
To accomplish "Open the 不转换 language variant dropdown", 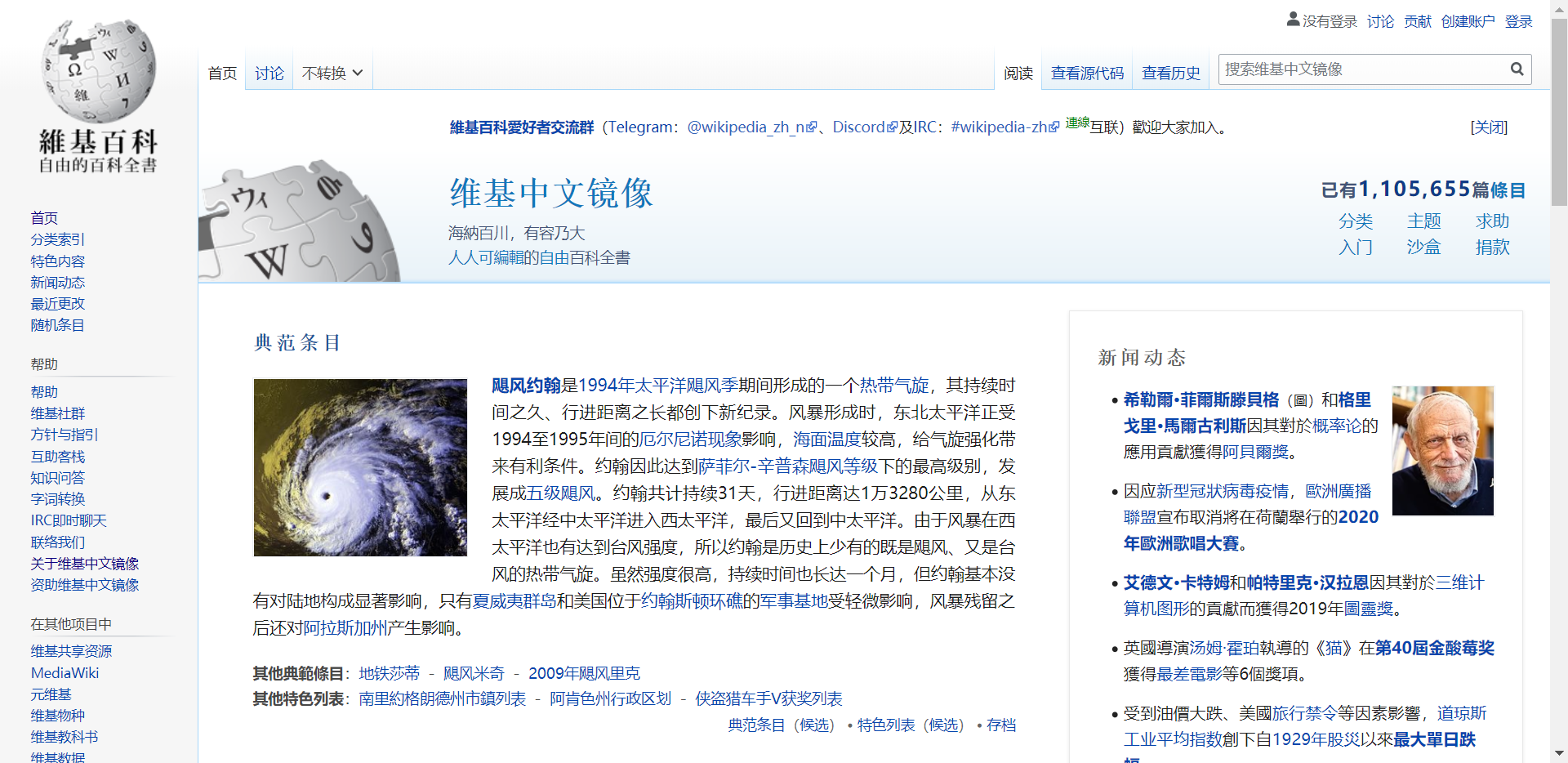I will point(332,74).
